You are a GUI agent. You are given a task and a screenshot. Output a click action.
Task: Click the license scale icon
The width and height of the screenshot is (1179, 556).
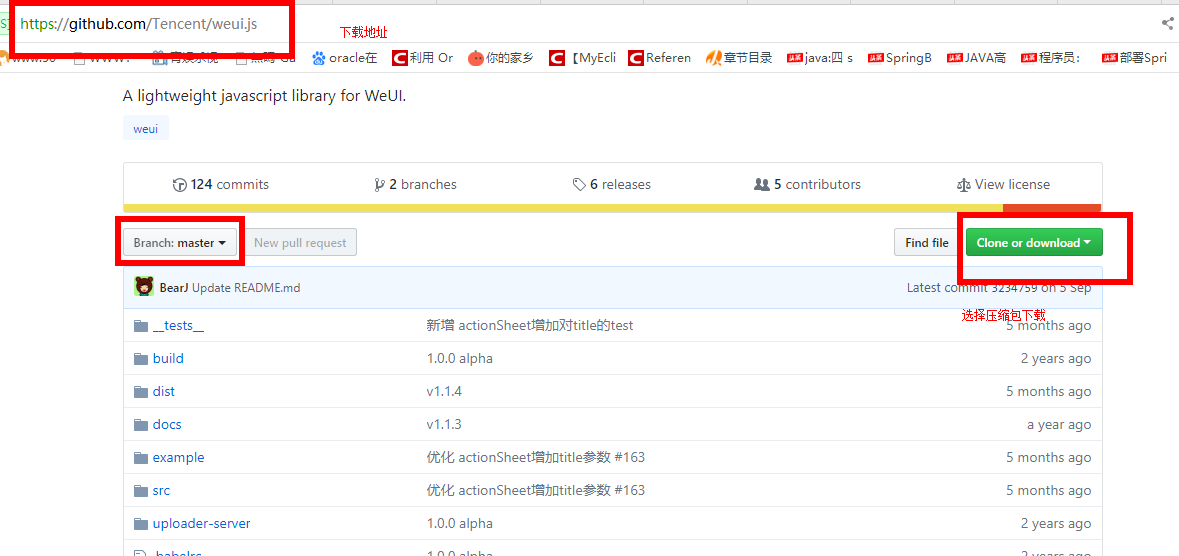[x=963, y=185]
